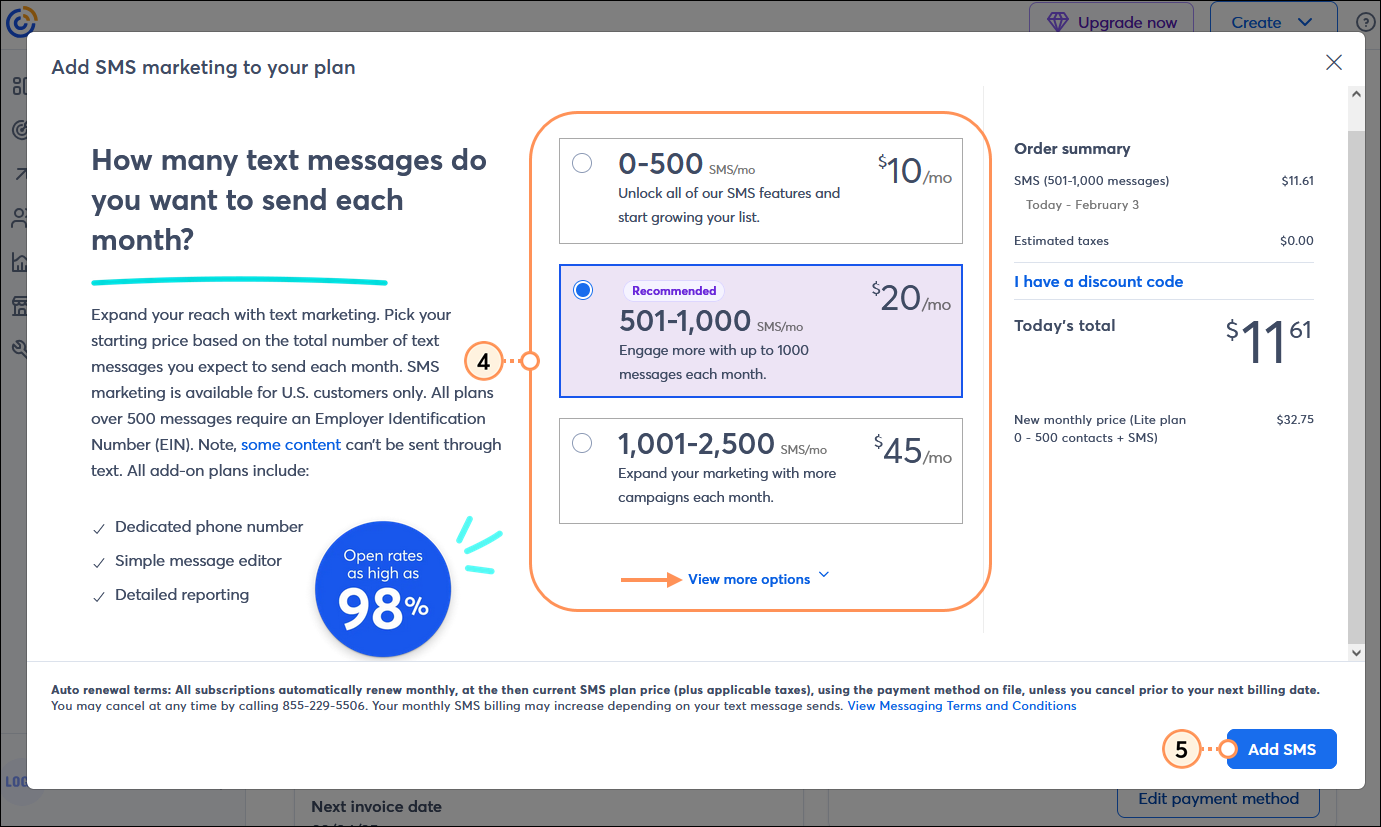Click the $0.00 estimated taxes amount

coord(1297,241)
